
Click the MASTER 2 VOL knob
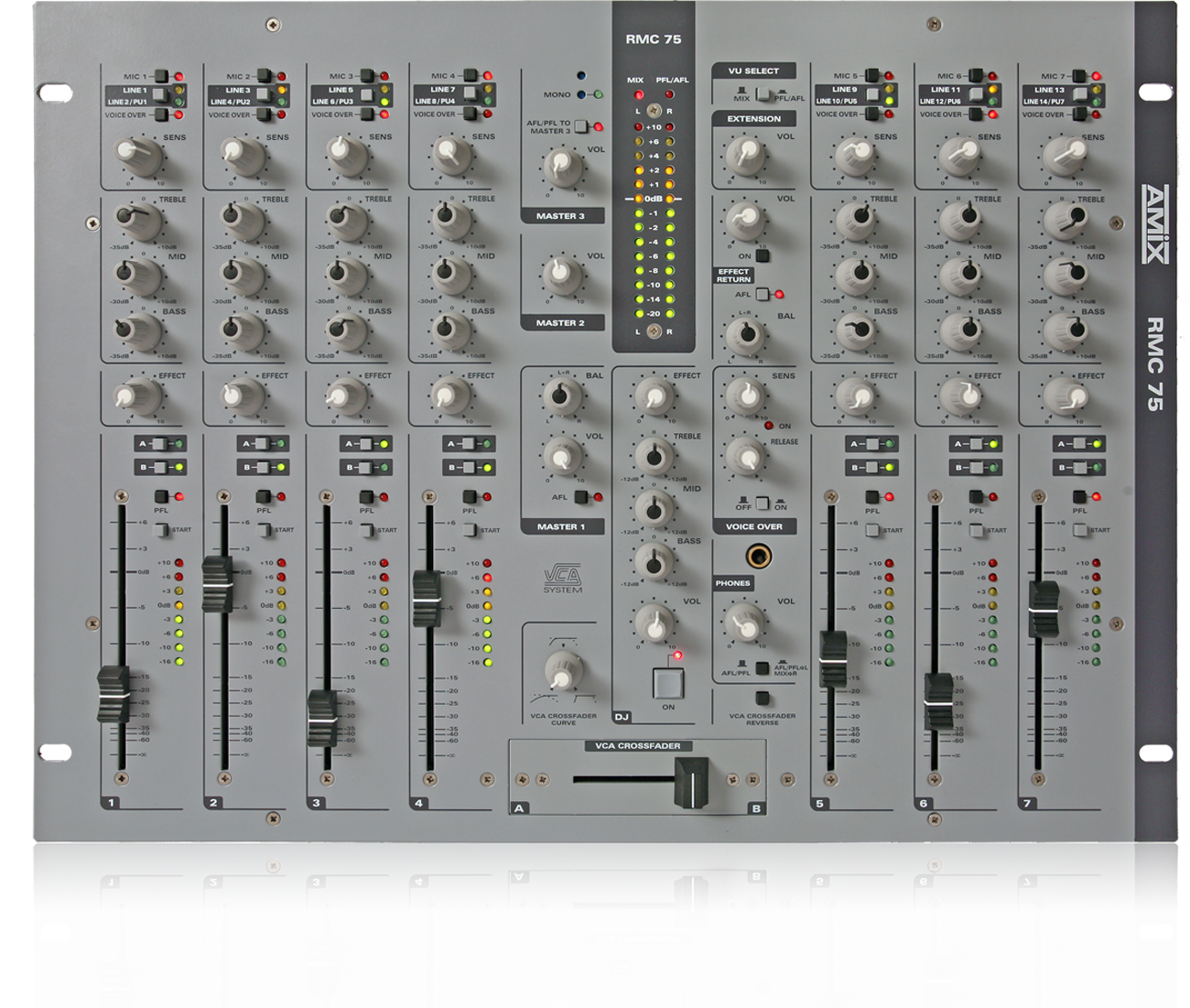pos(562,274)
